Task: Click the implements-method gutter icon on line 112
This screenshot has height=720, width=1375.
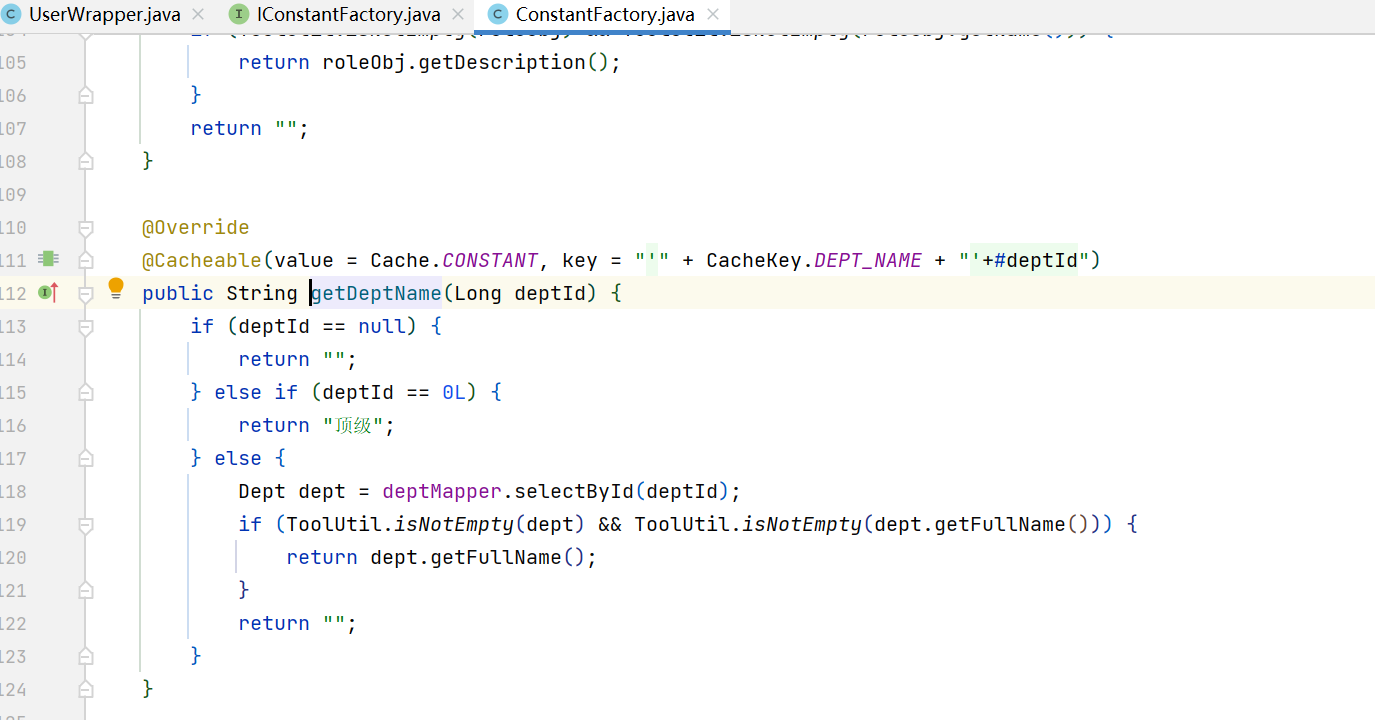Action: point(48,293)
